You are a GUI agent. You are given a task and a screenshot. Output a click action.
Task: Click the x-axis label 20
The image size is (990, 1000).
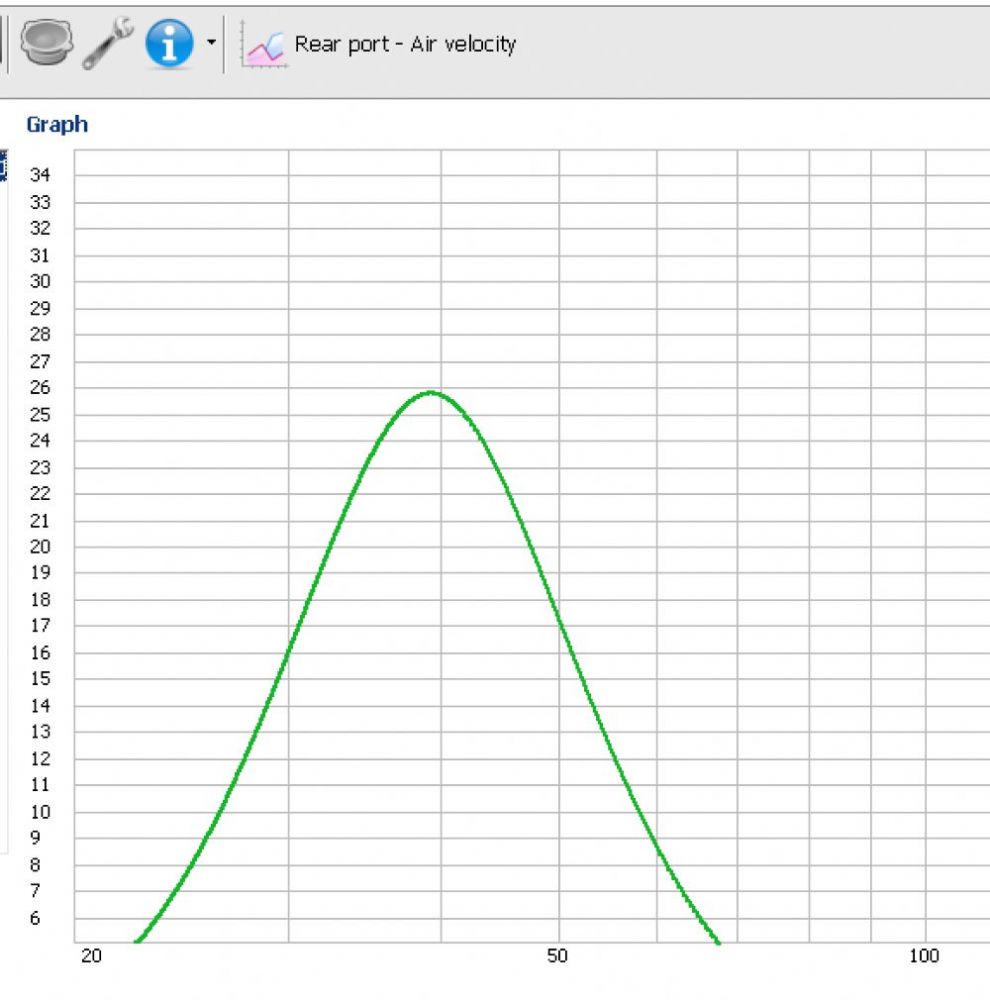(91, 955)
